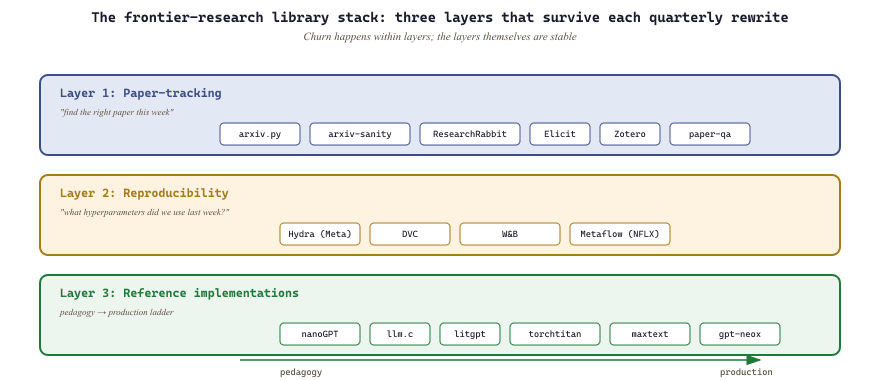Click the ResearchRabbit box

[470, 134]
